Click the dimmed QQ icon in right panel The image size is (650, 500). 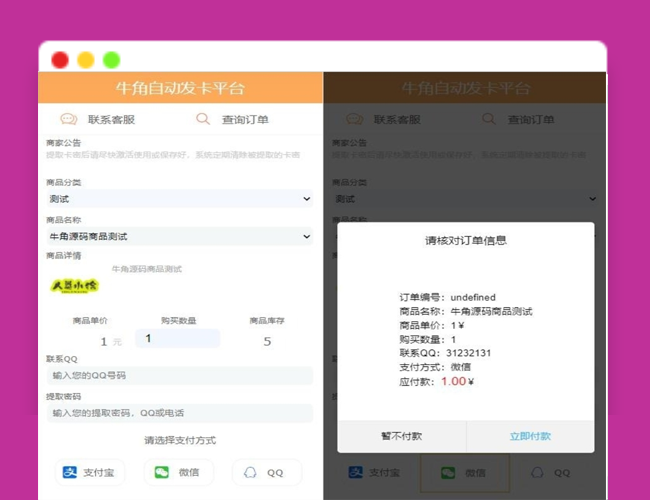[537, 473]
